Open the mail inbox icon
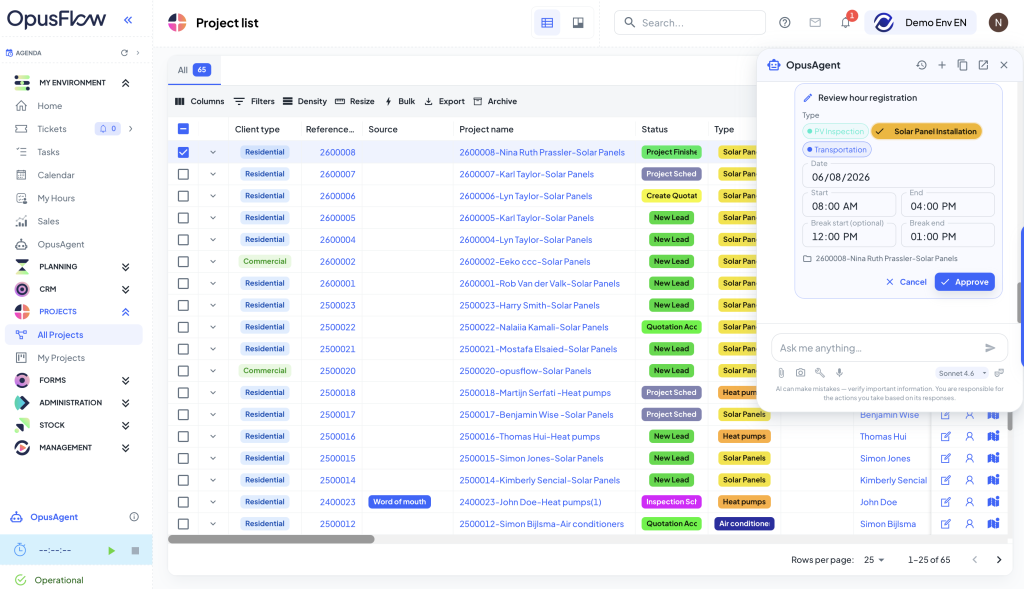This screenshot has height=589, width=1024. [x=815, y=23]
